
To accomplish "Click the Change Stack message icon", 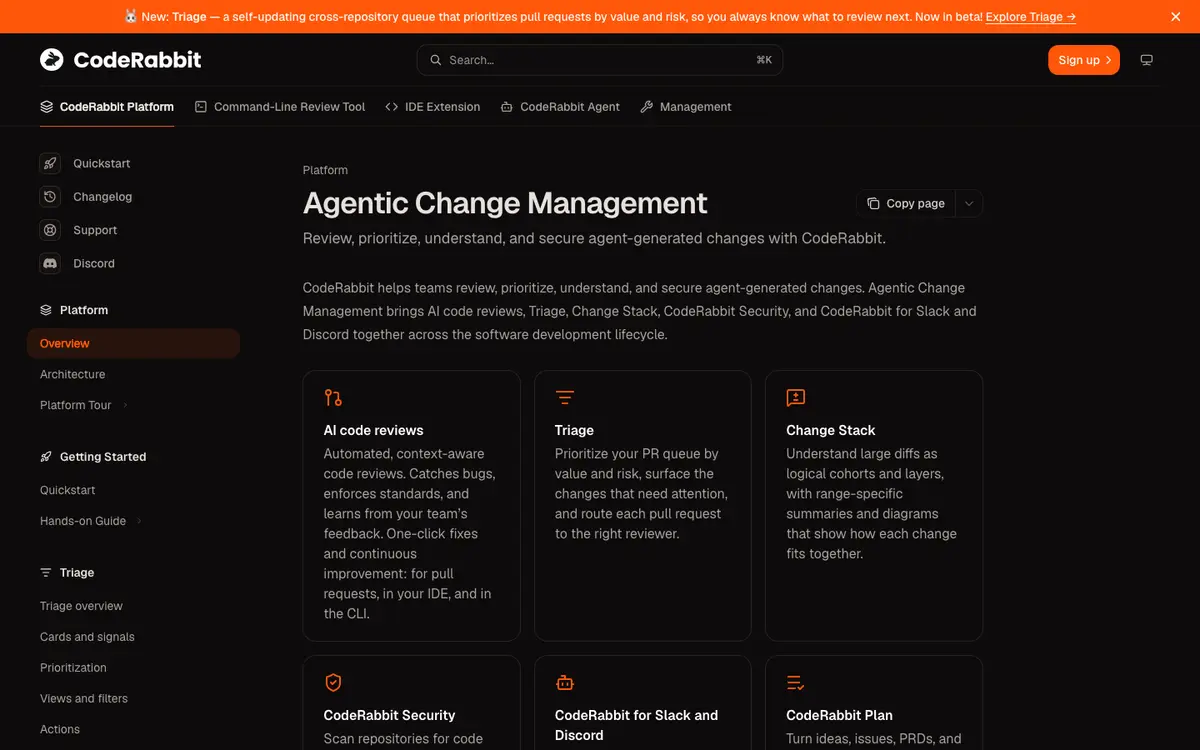I will (x=796, y=398).
